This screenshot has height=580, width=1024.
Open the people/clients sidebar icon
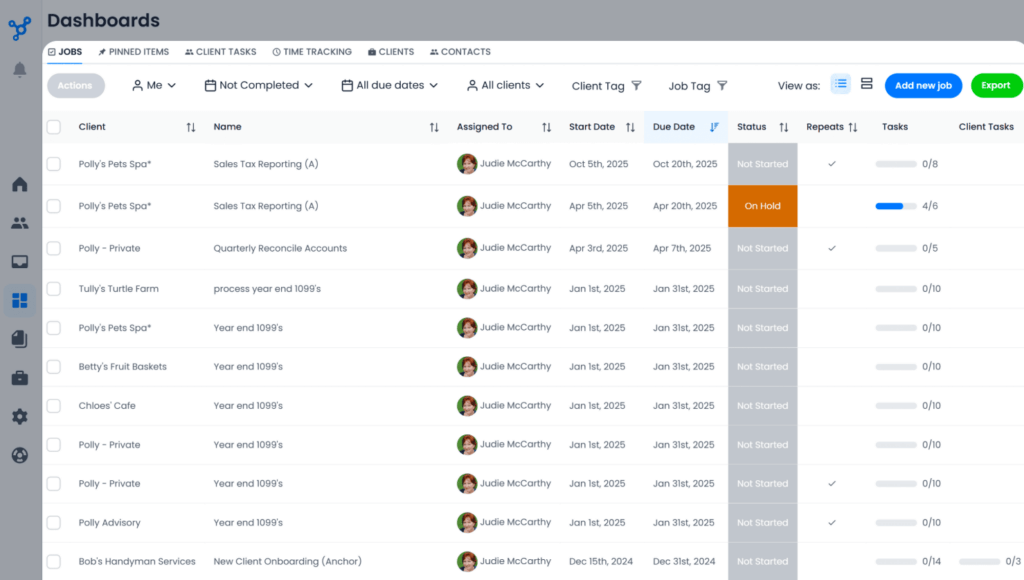(20, 223)
